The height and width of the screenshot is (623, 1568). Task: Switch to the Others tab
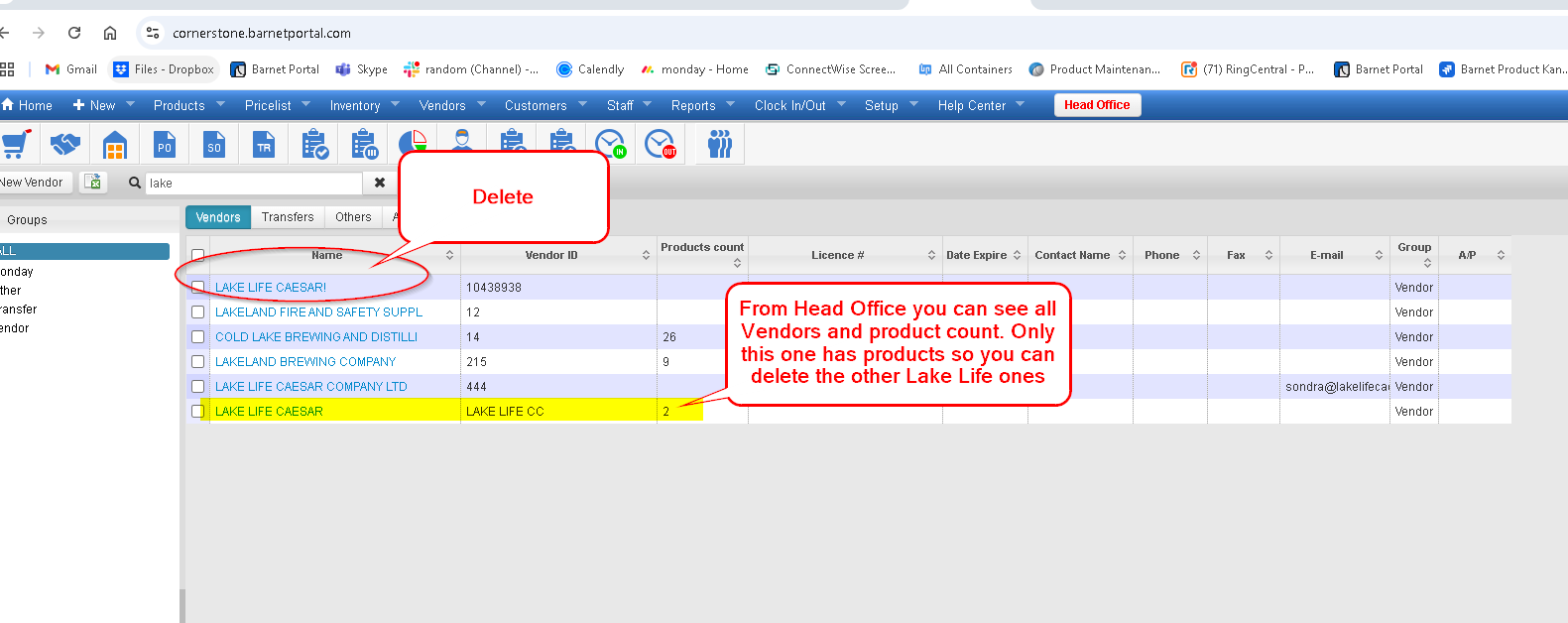(x=353, y=217)
